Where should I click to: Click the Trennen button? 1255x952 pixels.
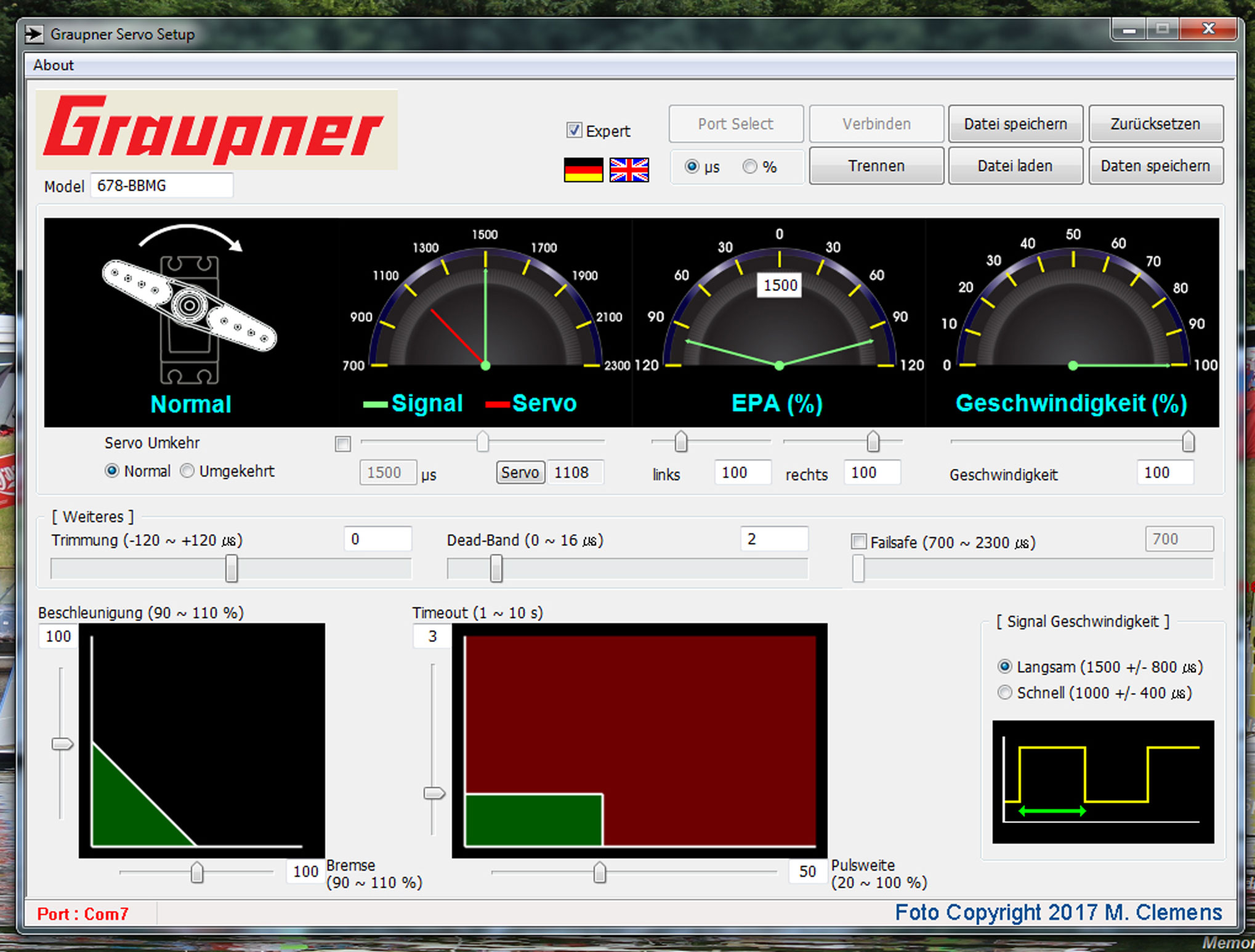coord(876,166)
